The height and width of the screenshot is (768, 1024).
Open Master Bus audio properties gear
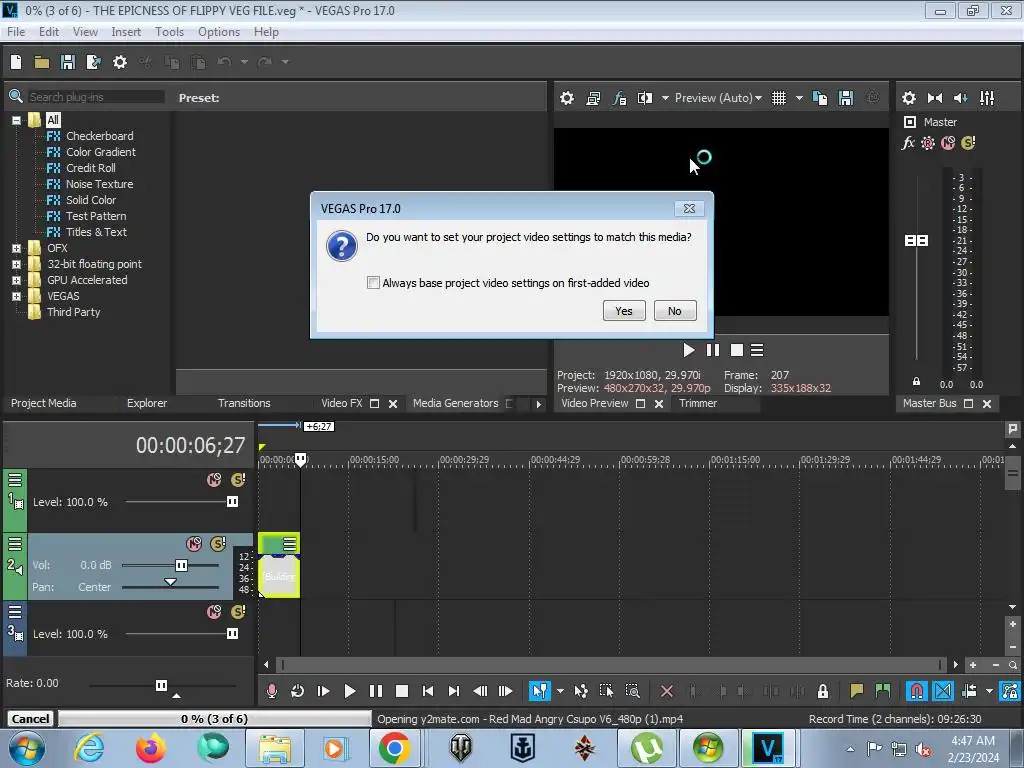click(908, 98)
